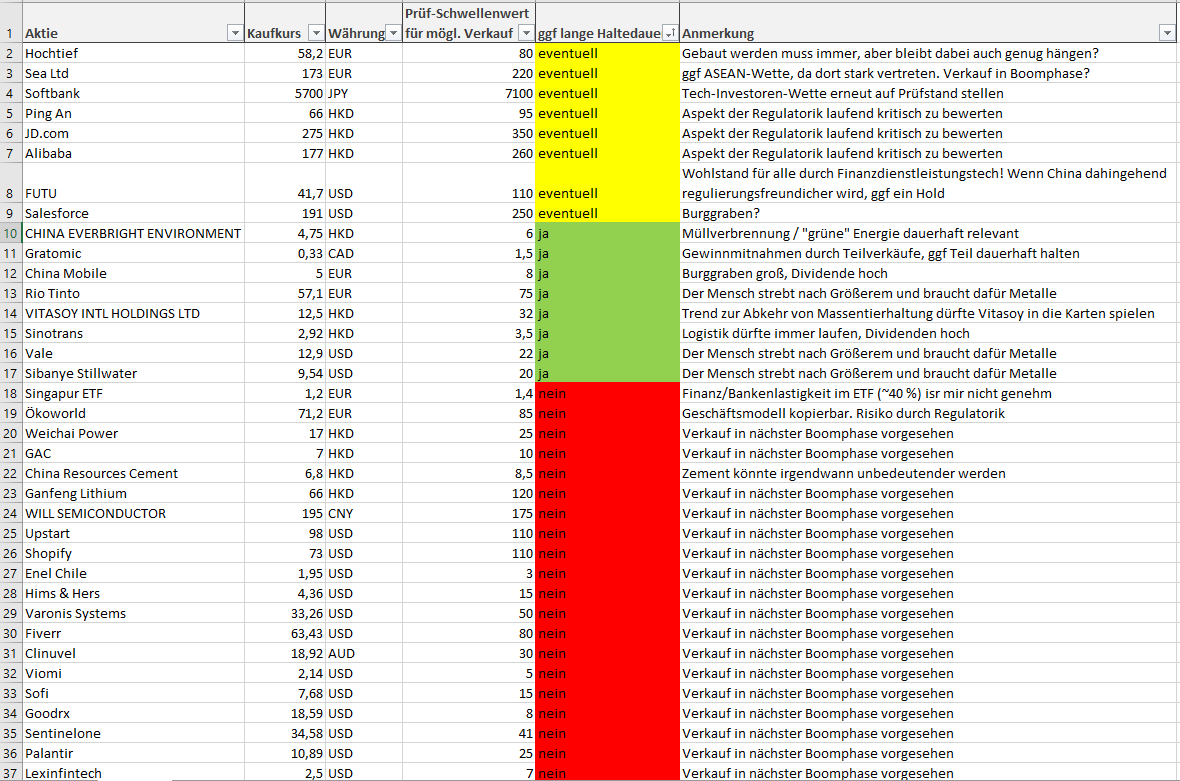
Task: Select the Hims & Hers cell
Action: [x=133, y=594]
